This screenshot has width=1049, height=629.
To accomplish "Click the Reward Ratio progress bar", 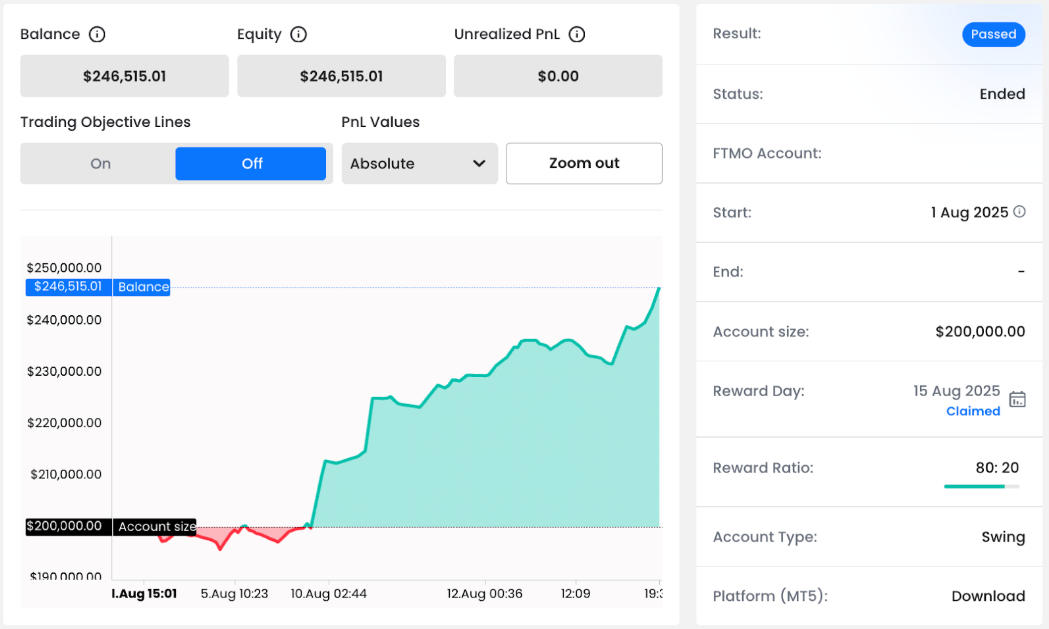I will [984, 484].
